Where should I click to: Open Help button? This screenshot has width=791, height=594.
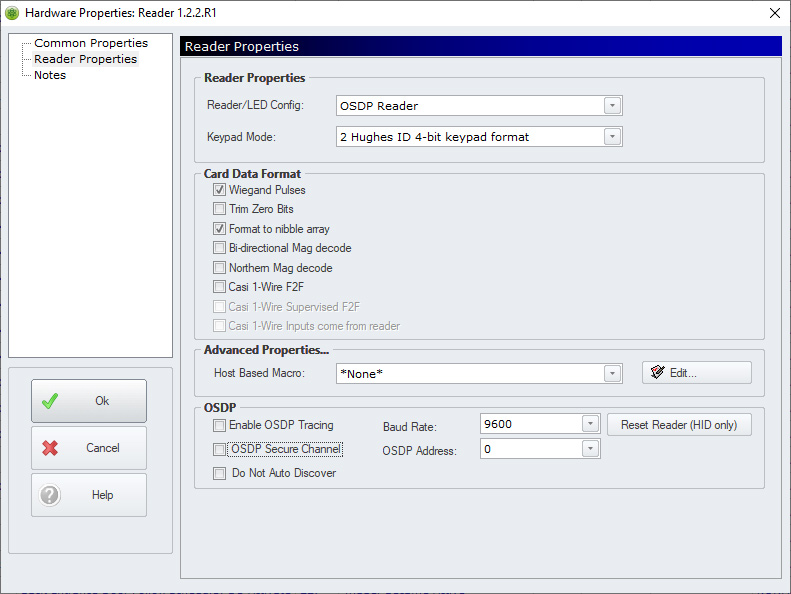[89, 495]
